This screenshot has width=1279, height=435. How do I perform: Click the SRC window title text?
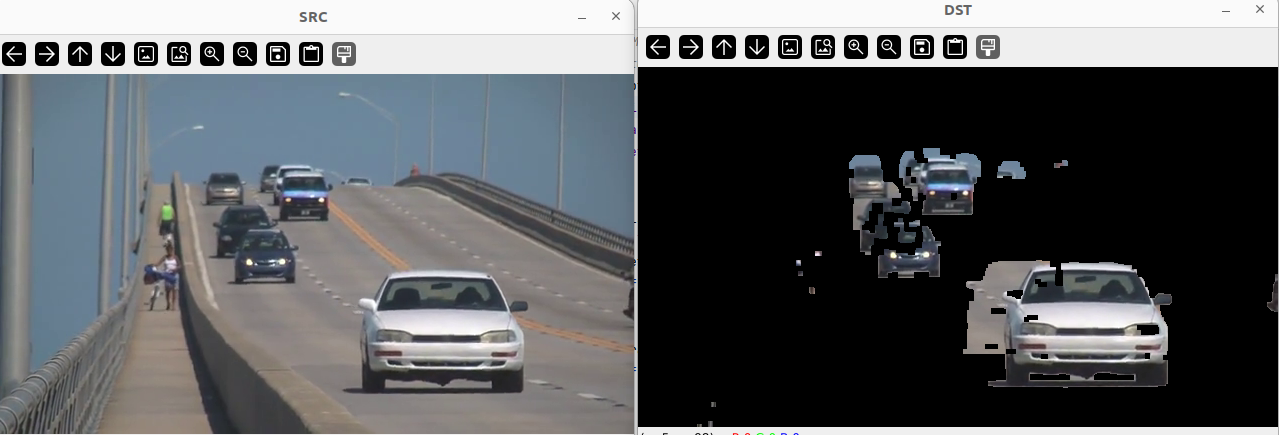[x=313, y=17]
